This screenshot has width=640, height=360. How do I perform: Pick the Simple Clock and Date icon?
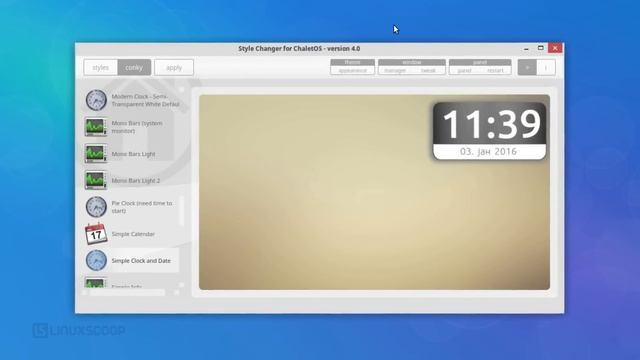[96, 260]
